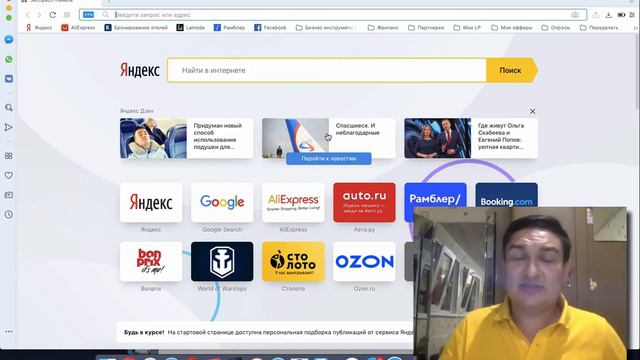This screenshot has height=360, width=640.
Task: Open history clock icon in sidebar
Action: click(x=9, y=215)
